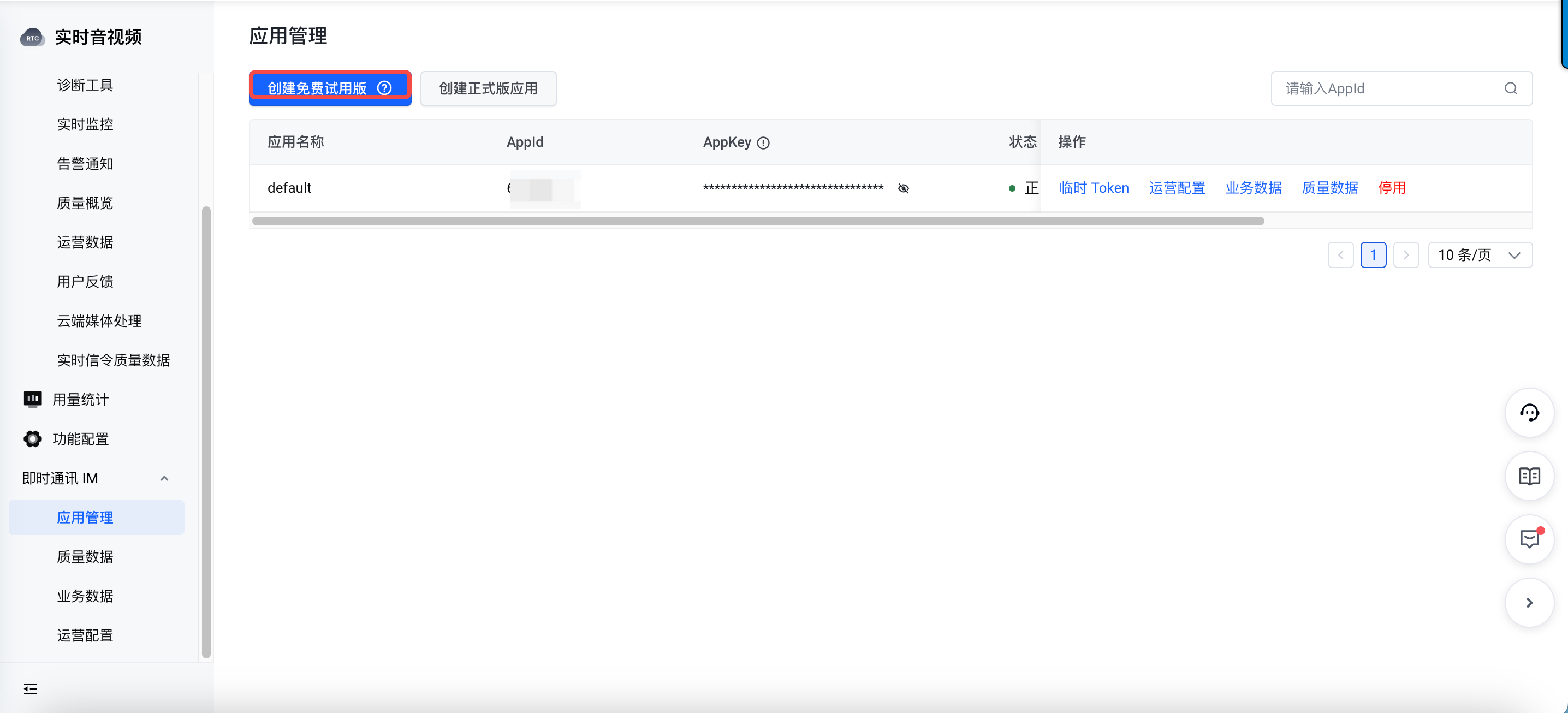Open 用户反馈 in sidebar
1568x713 pixels.
tap(85, 282)
